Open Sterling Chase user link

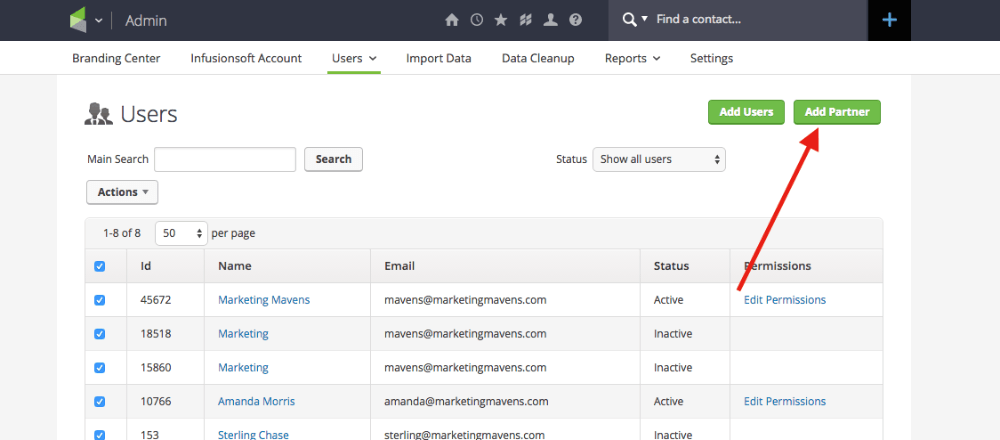tap(254, 435)
